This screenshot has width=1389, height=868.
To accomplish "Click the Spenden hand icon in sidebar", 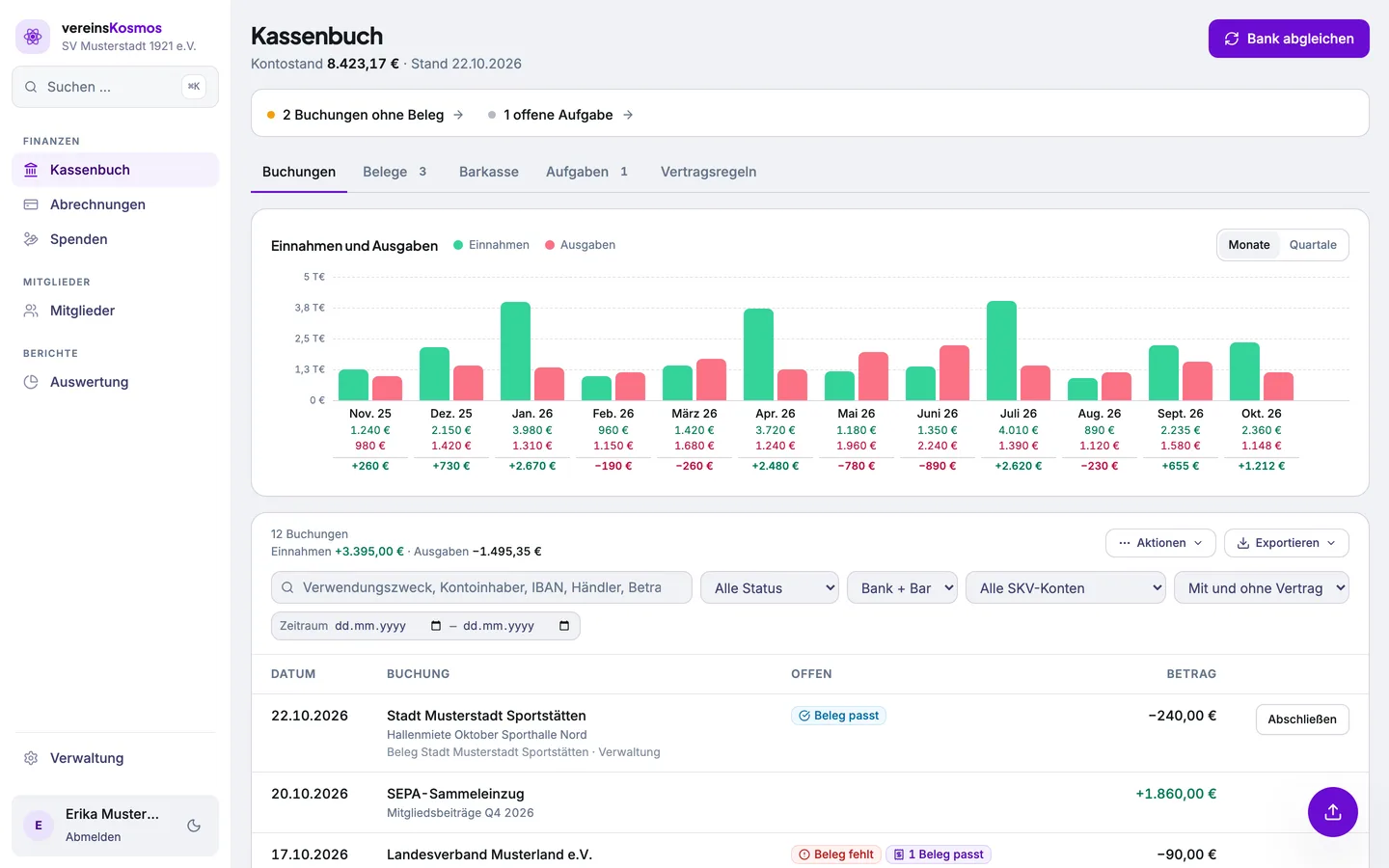I will (x=31, y=239).
